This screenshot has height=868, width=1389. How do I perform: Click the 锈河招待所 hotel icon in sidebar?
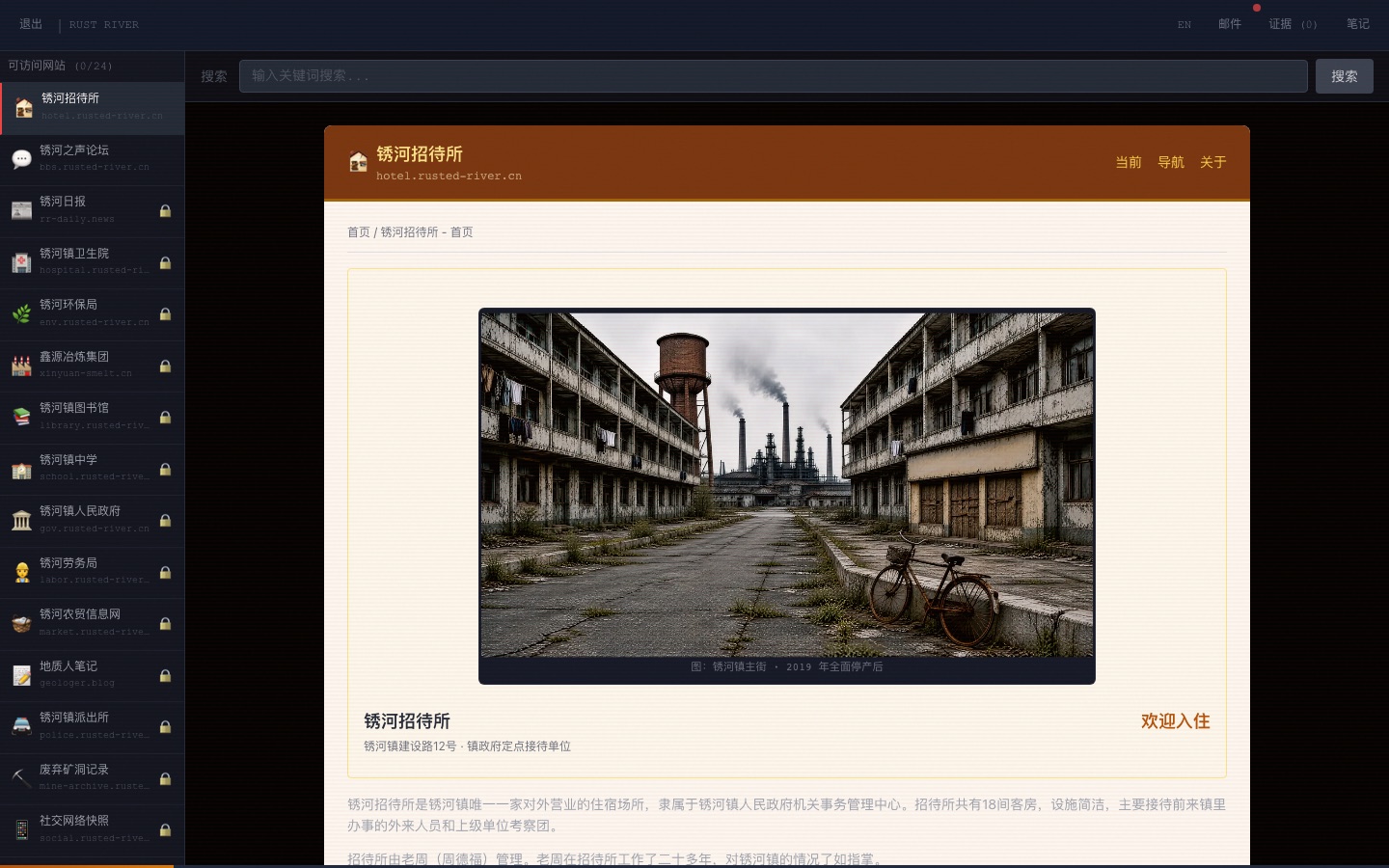(x=24, y=108)
